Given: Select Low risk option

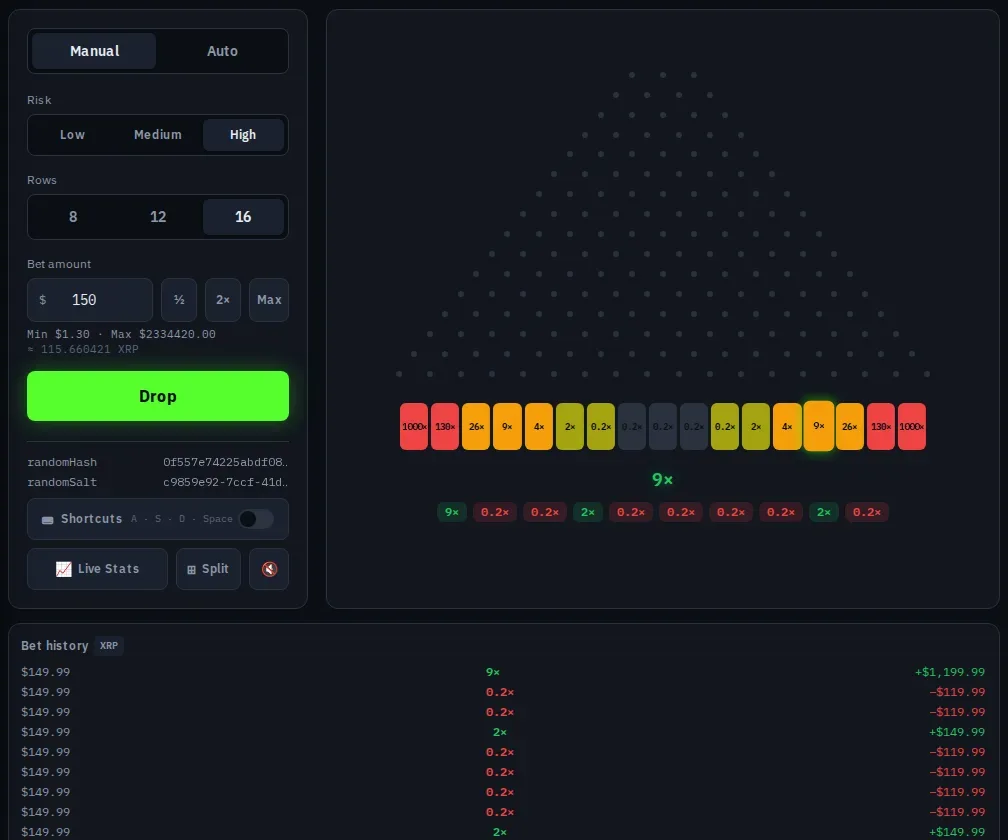Looking at the screenshot, I should (x=72, y=135).
